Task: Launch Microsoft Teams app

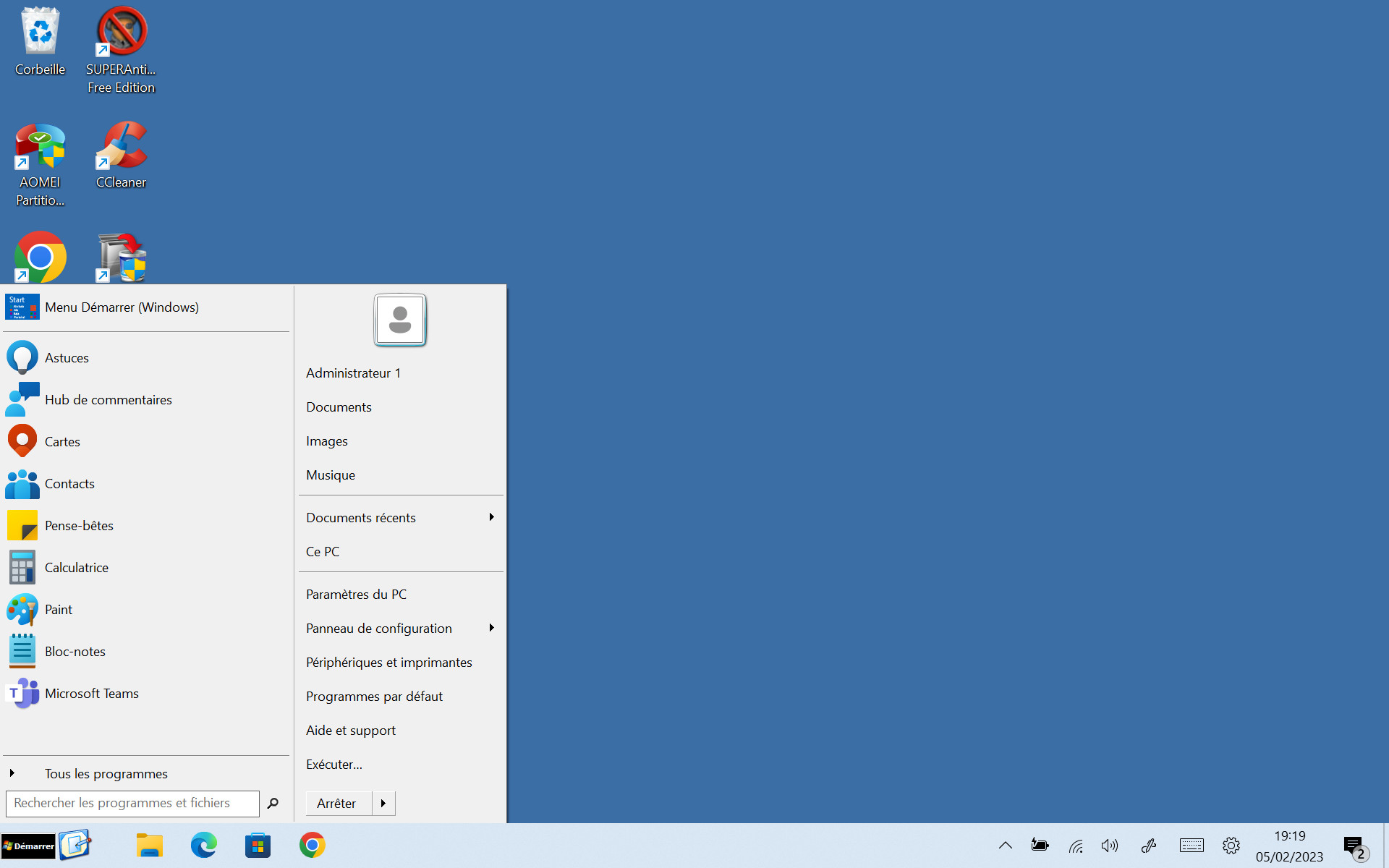Action: pos(146,693)
